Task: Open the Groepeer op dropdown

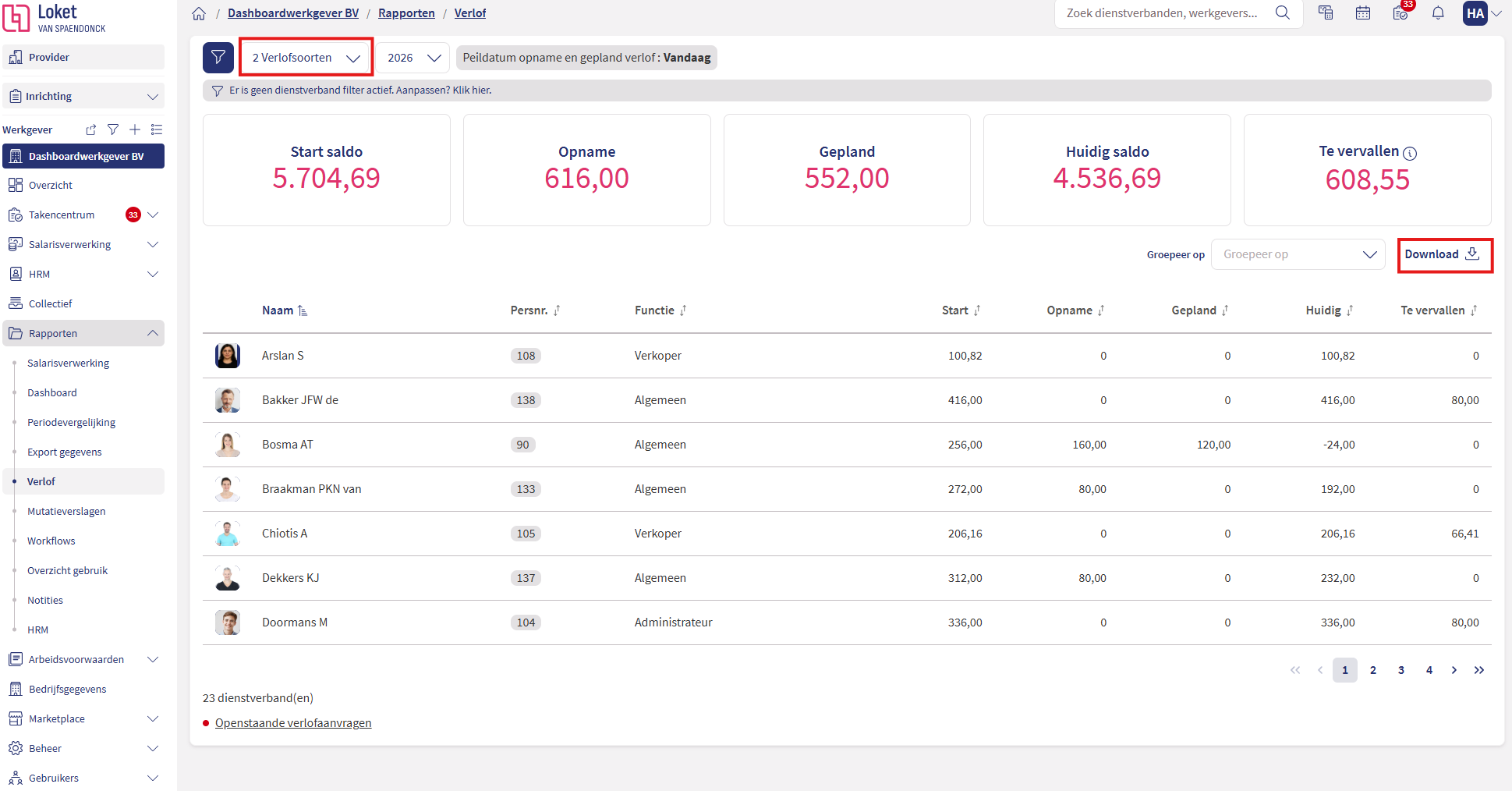Action: [x=1298, y=254]
